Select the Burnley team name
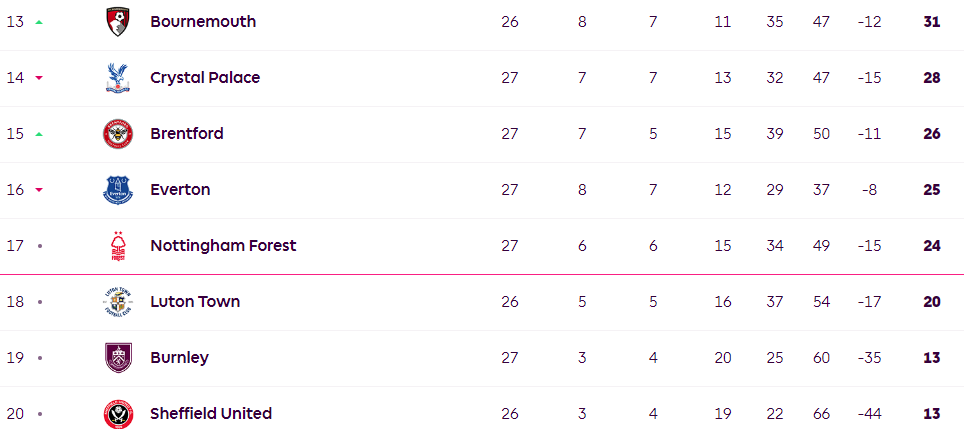Viewport: 964px width, 429px height. [x=179, y=358]
